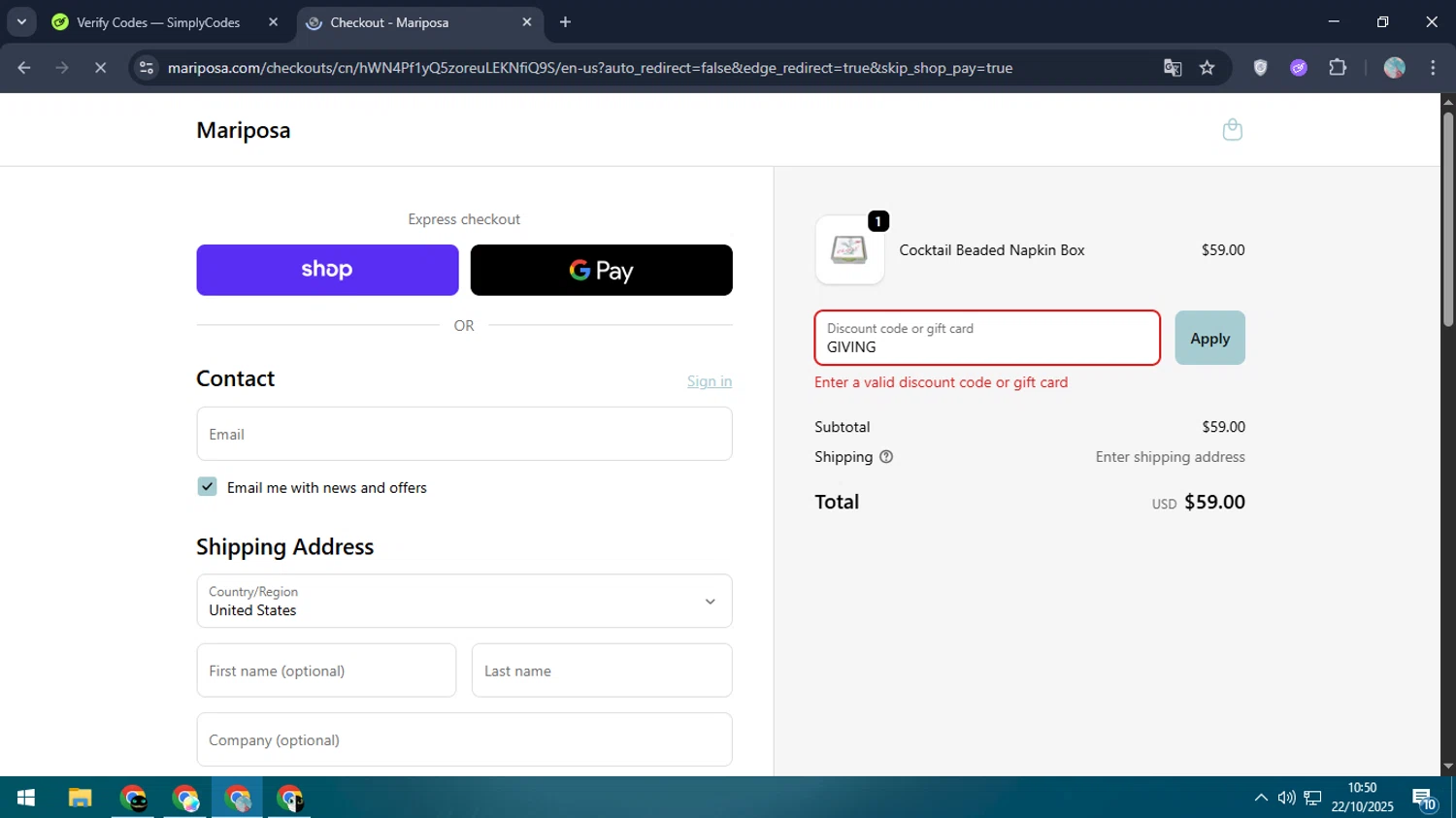Screen dimensions: 1456x818
Task: Close the Verify Codes — SimplyCodes tab
Action: coord(273,22)
